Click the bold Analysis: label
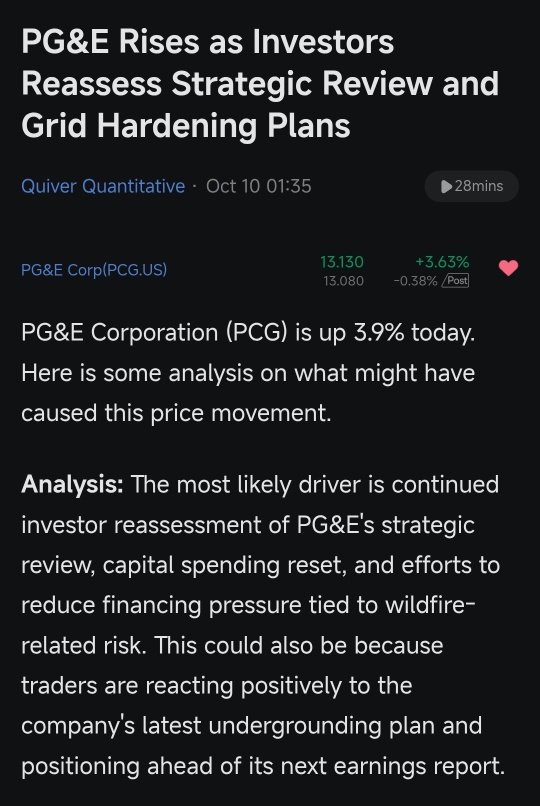This screenshot has height=806, width=540. [x=72, y=484]
